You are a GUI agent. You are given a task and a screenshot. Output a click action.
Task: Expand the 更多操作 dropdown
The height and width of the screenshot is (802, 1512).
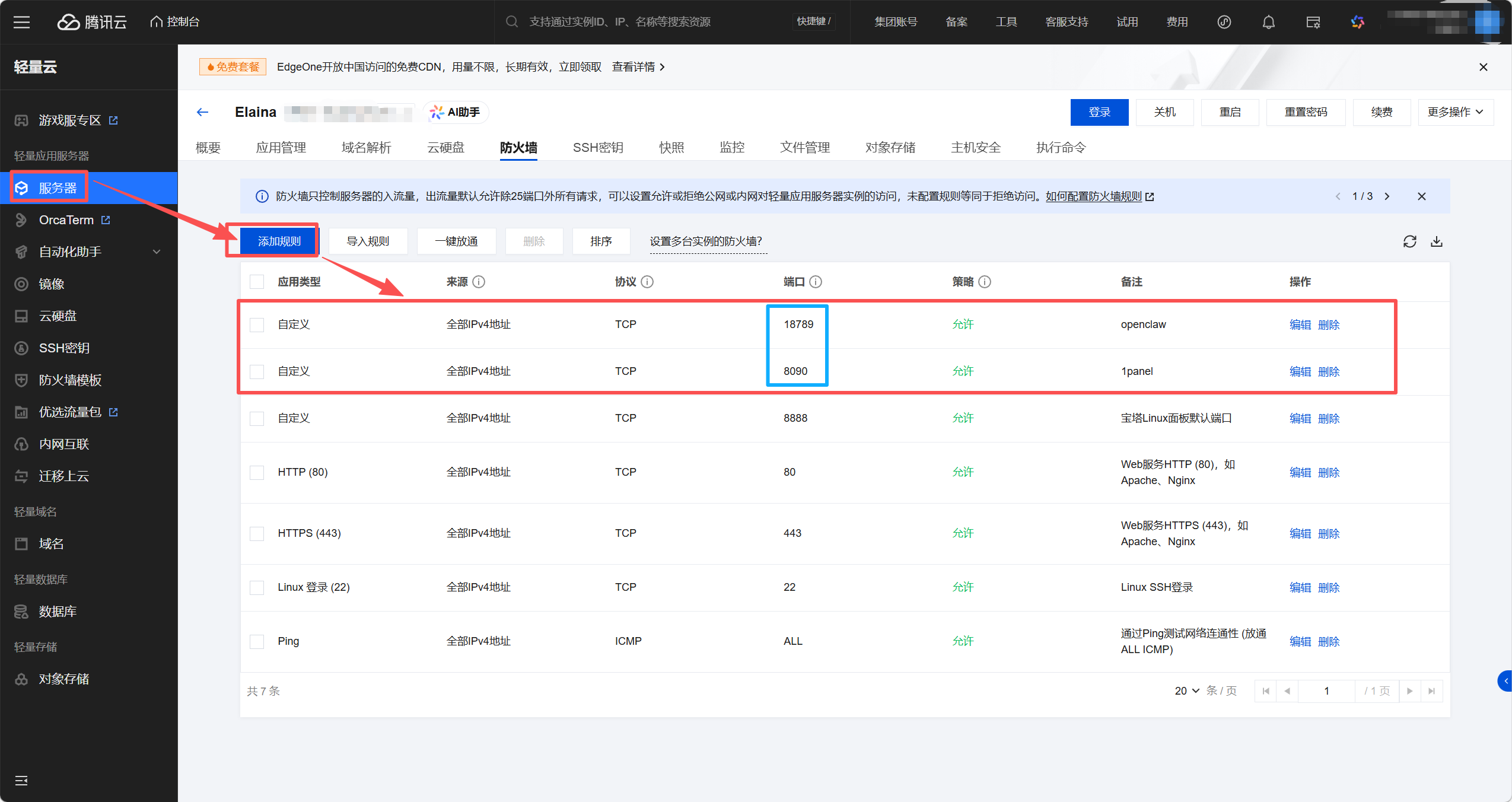[1455, 112]
